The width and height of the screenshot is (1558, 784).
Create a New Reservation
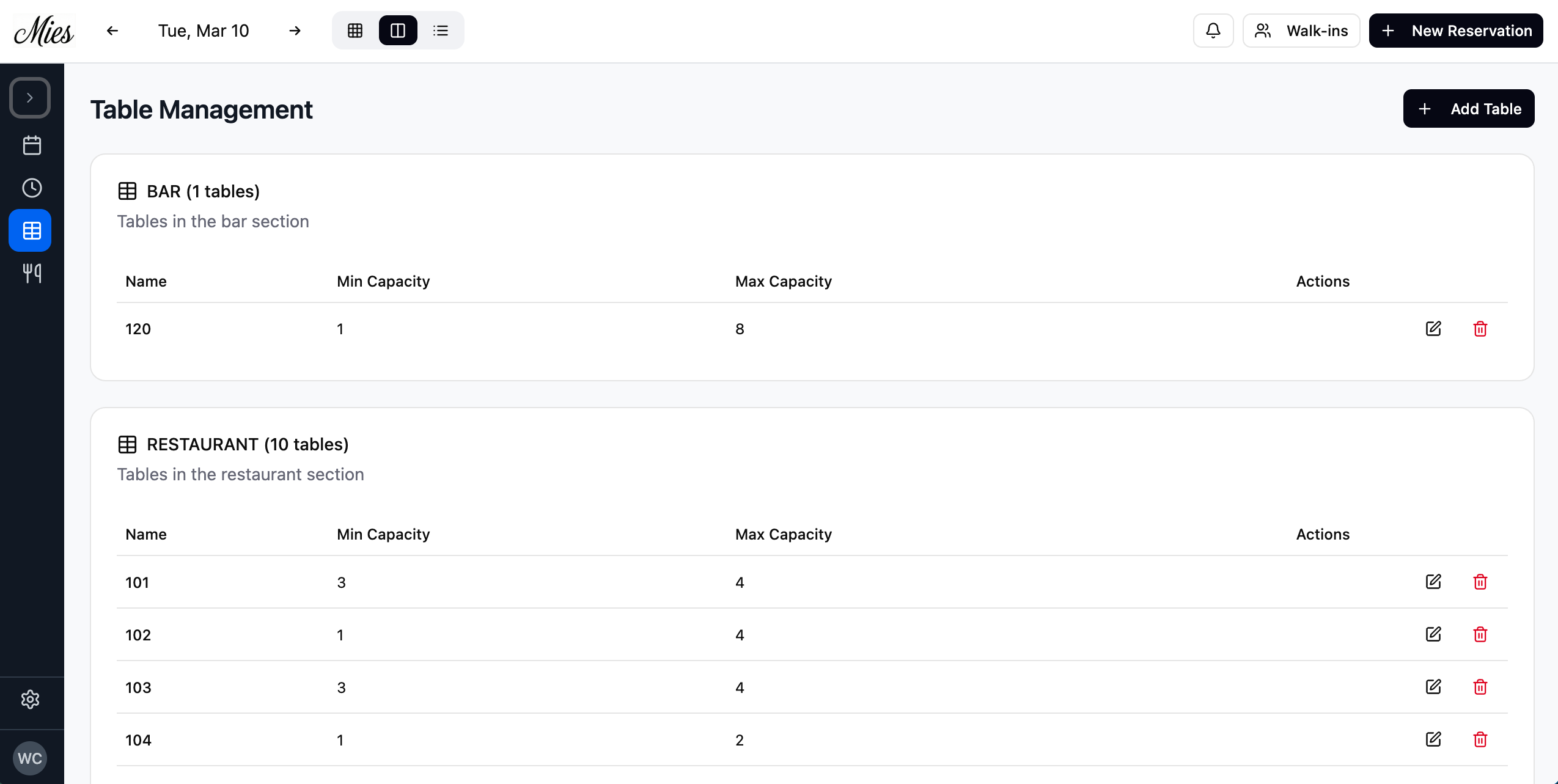pos(1456,31)
